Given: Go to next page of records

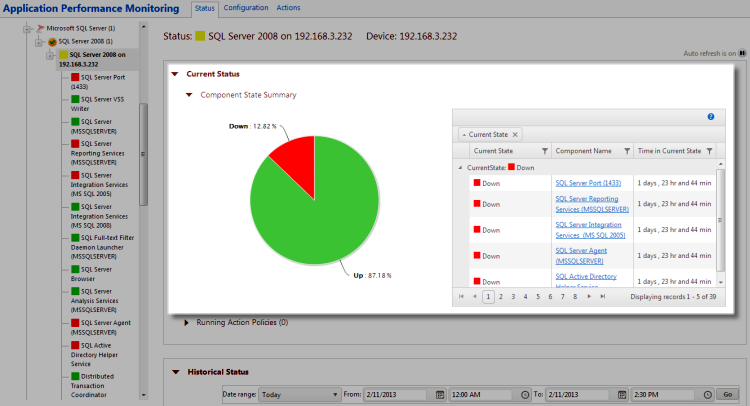Looking at the screenshot, I should [590, 297].
